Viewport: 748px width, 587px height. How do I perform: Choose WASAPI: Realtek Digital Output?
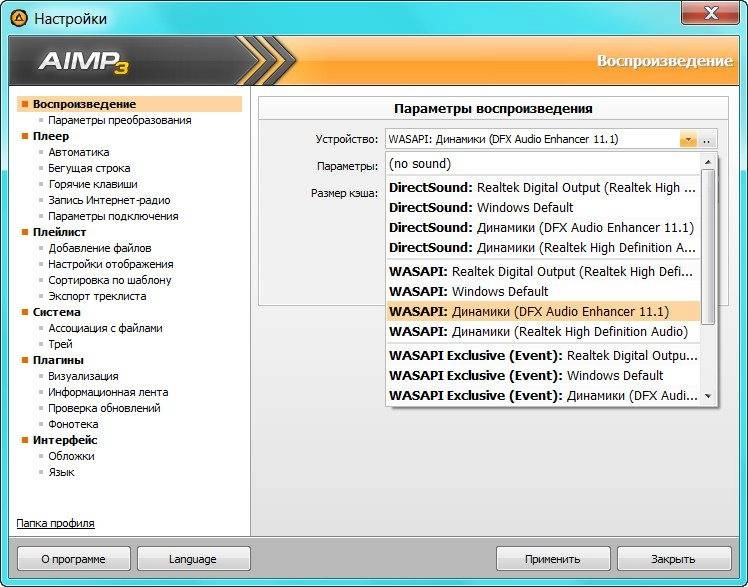tap(543, 272)
